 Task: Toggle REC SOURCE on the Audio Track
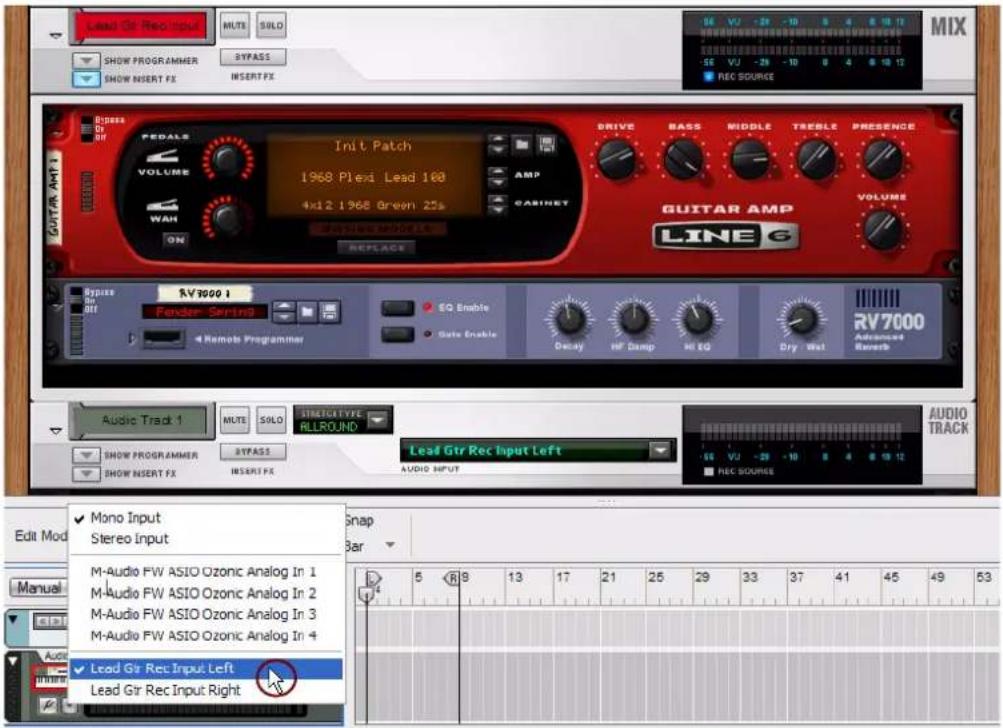[709, 471]
